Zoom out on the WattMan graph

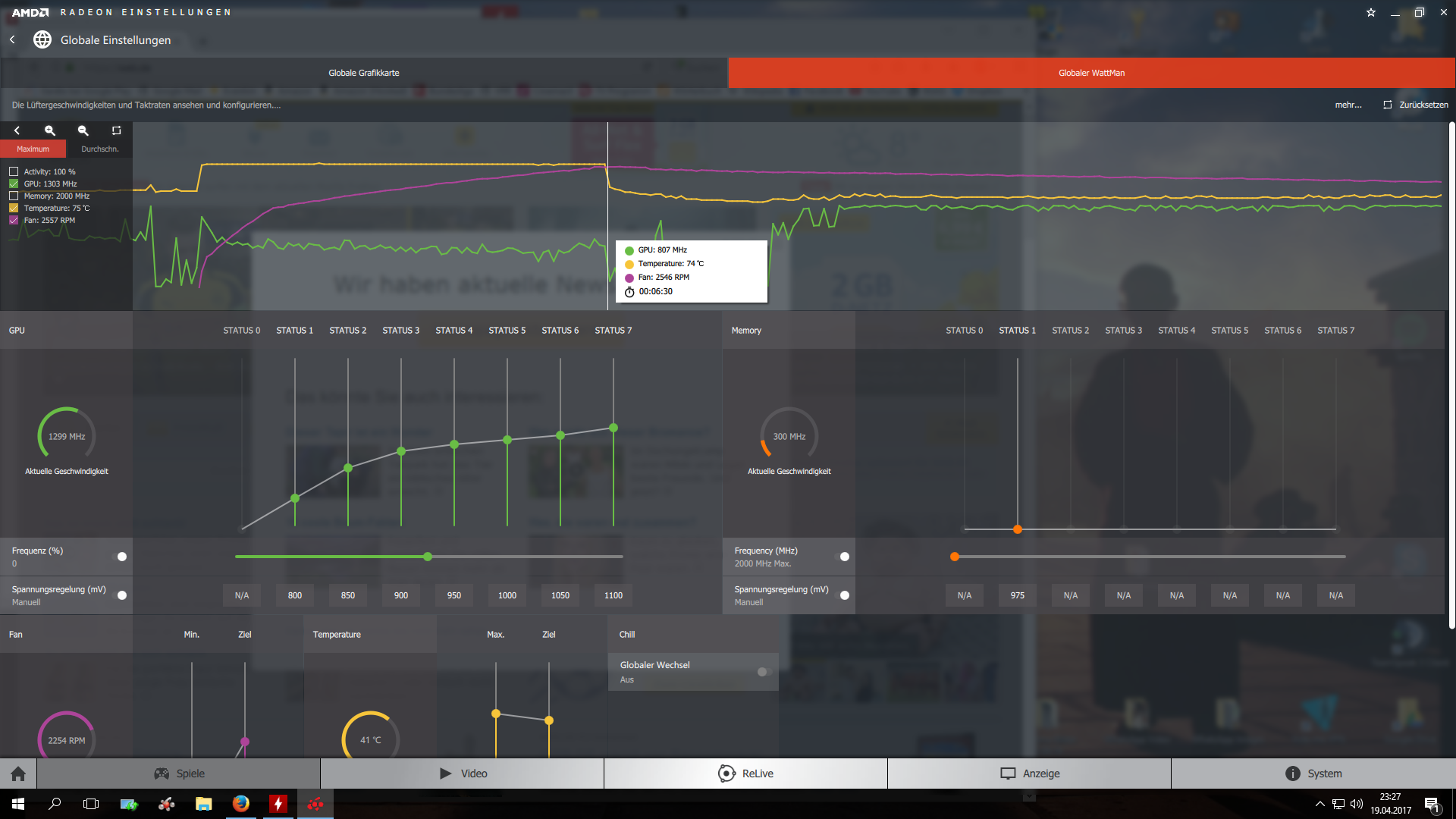click(83, 130)
